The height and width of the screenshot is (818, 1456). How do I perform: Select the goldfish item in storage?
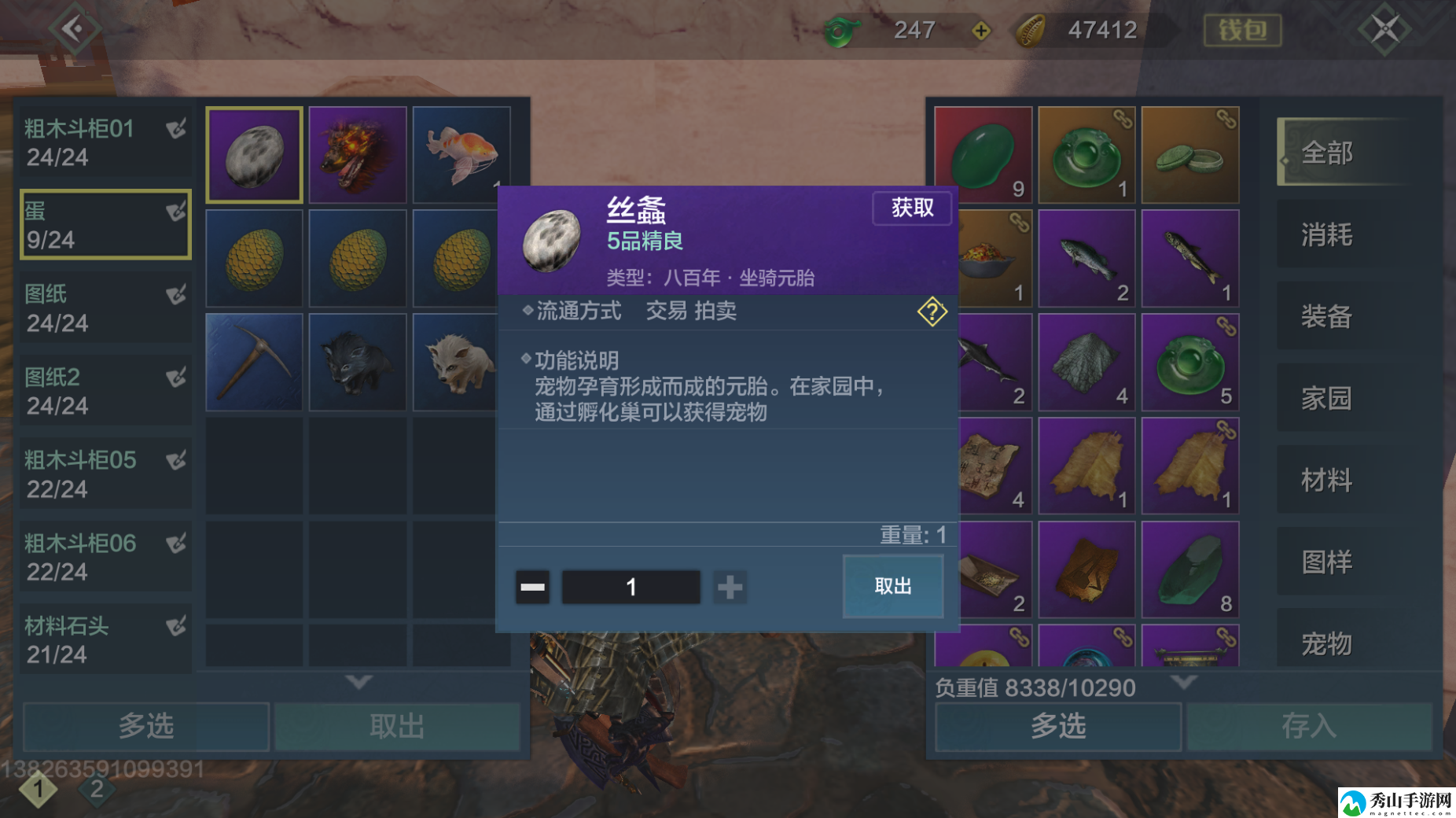point(461,155)
